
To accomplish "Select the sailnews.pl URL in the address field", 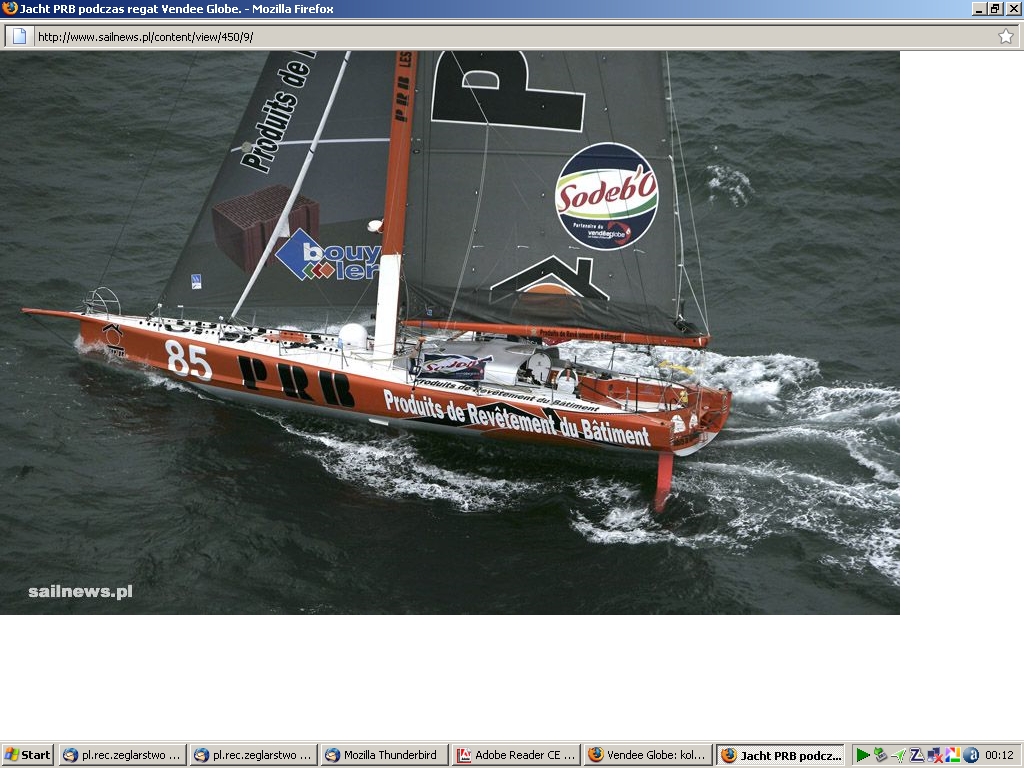I will point(145,37).
